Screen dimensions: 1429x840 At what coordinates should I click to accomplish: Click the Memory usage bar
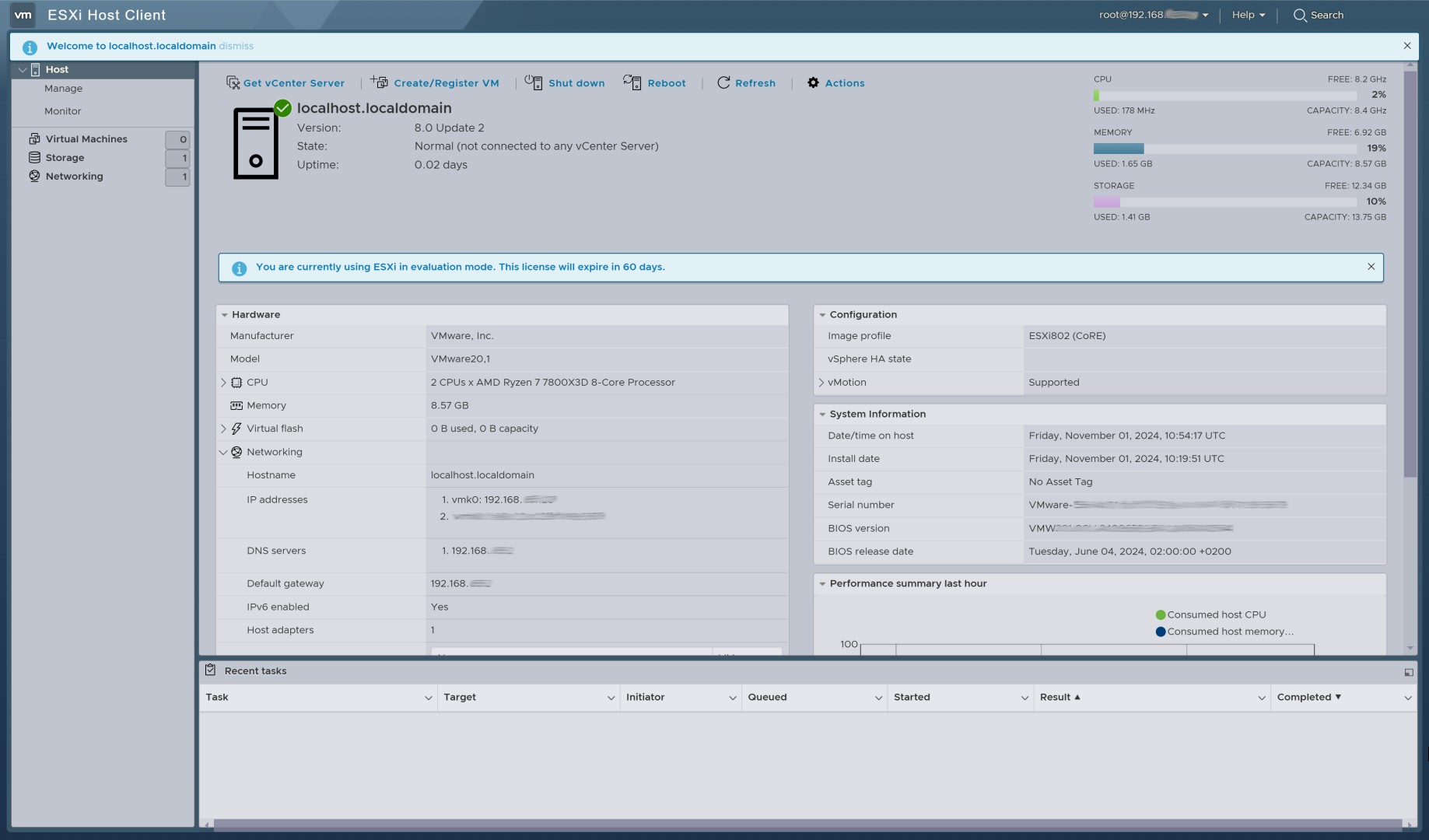tap(1225, 149)
